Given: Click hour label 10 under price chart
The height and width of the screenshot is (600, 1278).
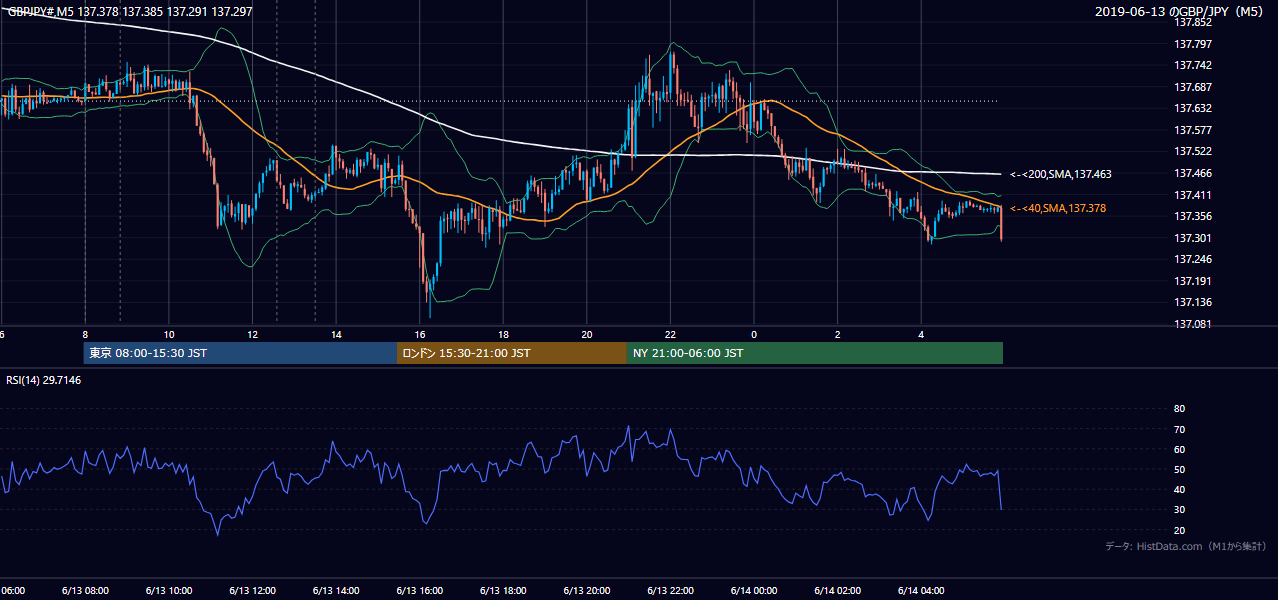Looking at the screenshot, I should coord(169,335).
